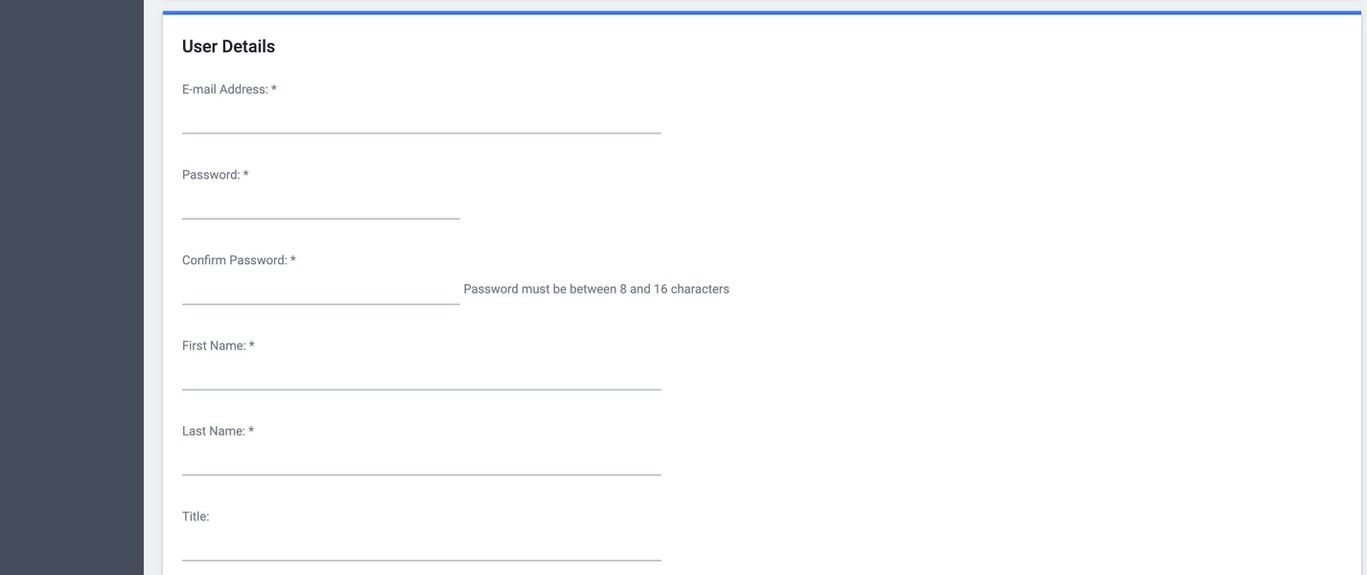Click the "Last Name:" label
Image resolution: width=1367 pixels, height=575 pixels.
pos(213,431)
